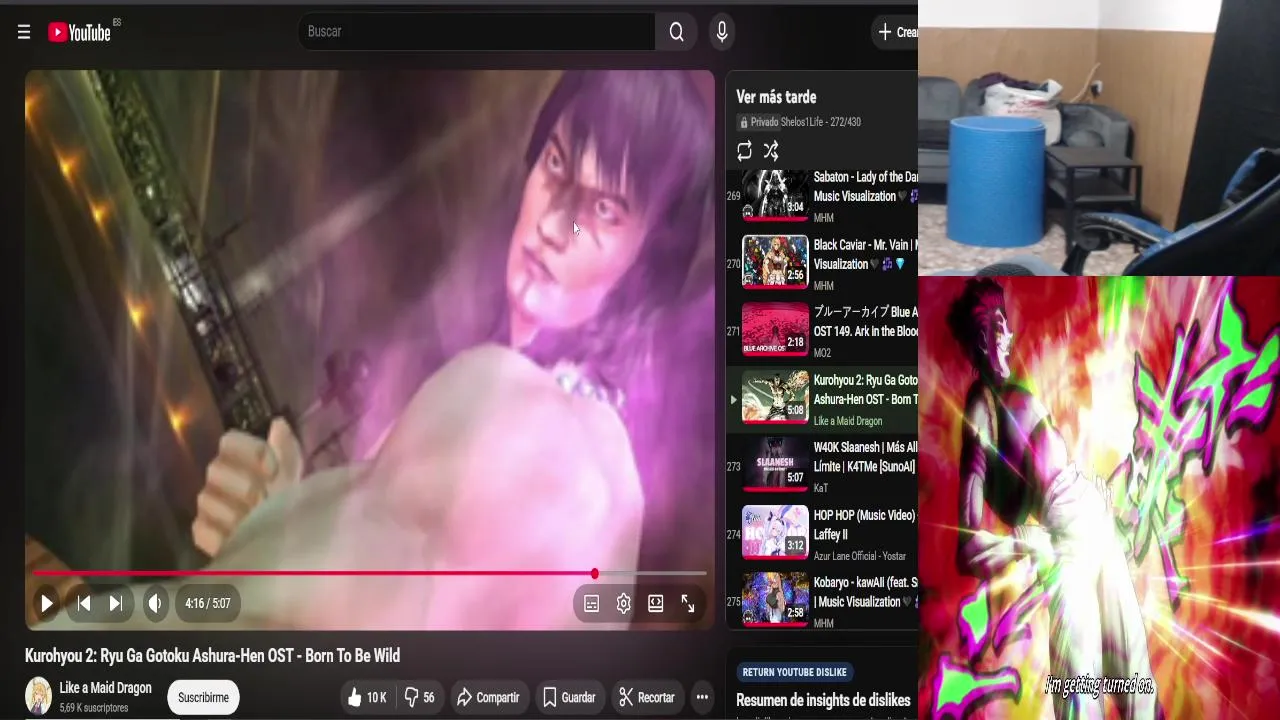Open Kobaryo kawAll playlist video
Image resolution: width=1280 pixels, height=720 pixels.
tap(822, 601)
